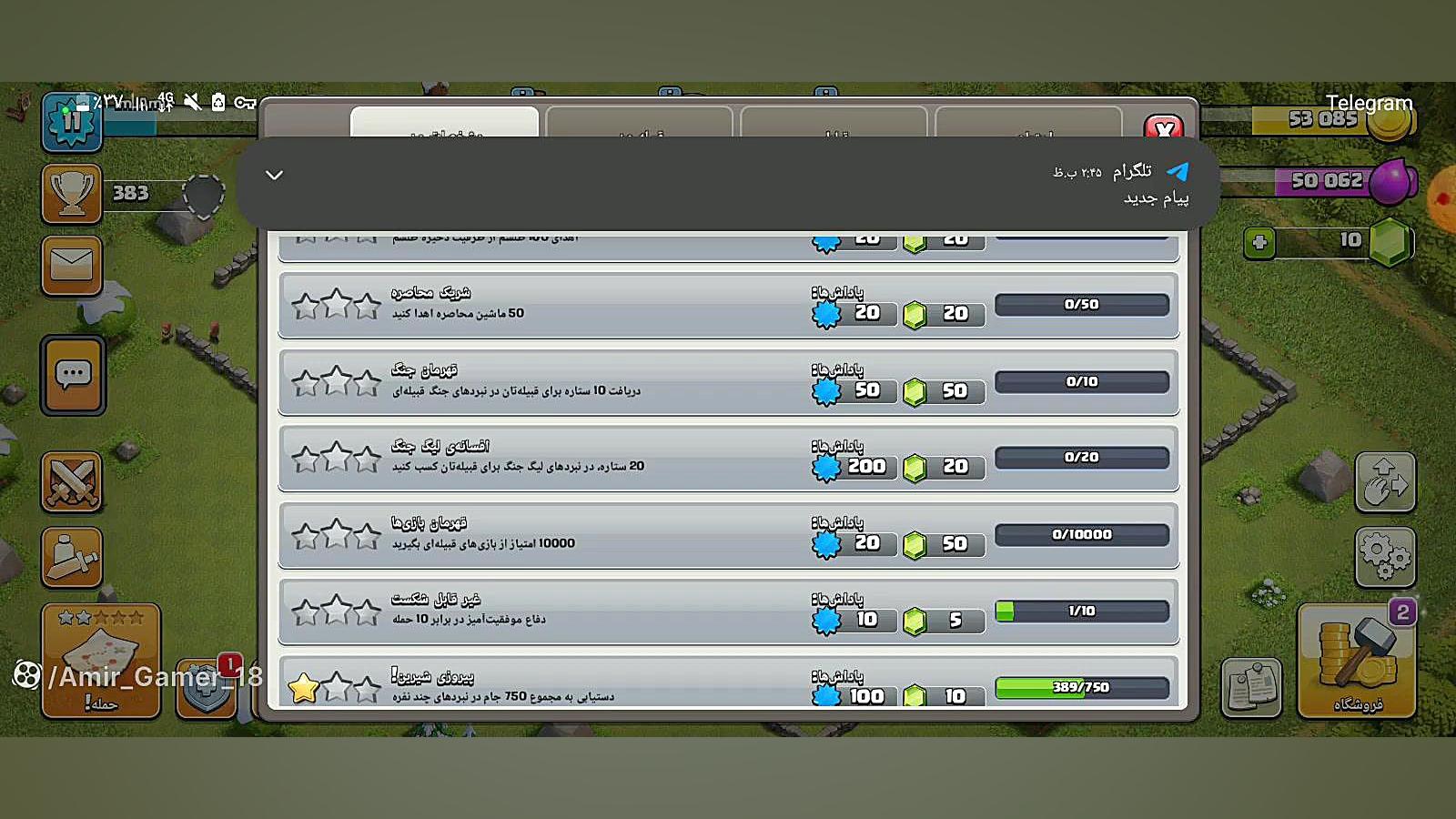This screenshot has width=1456, height=819.
Task: Open the clan chat speech bubble
Action: pyautogui.click(x=73, y=375)
